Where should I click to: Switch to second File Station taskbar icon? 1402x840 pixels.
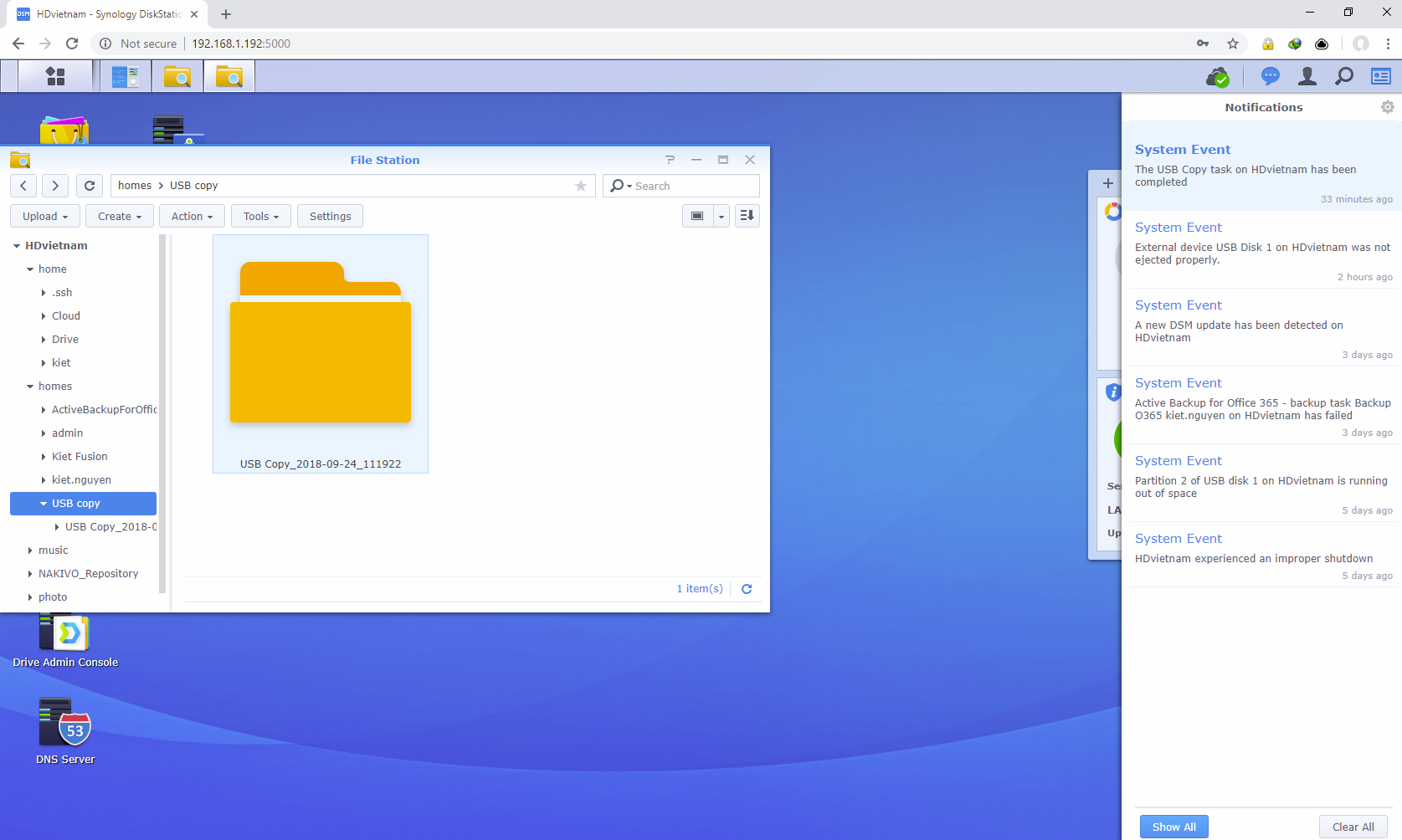(x=229, y=77)
